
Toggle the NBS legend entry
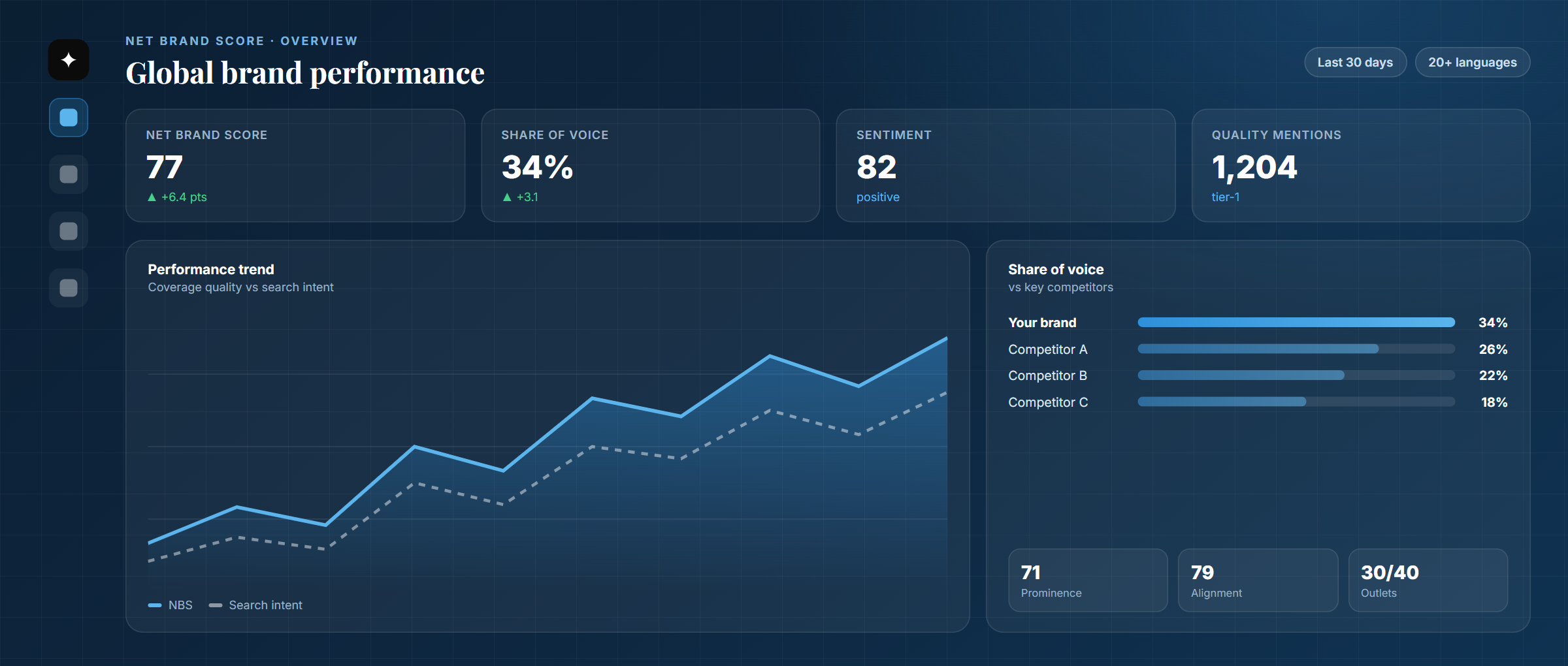171,605
